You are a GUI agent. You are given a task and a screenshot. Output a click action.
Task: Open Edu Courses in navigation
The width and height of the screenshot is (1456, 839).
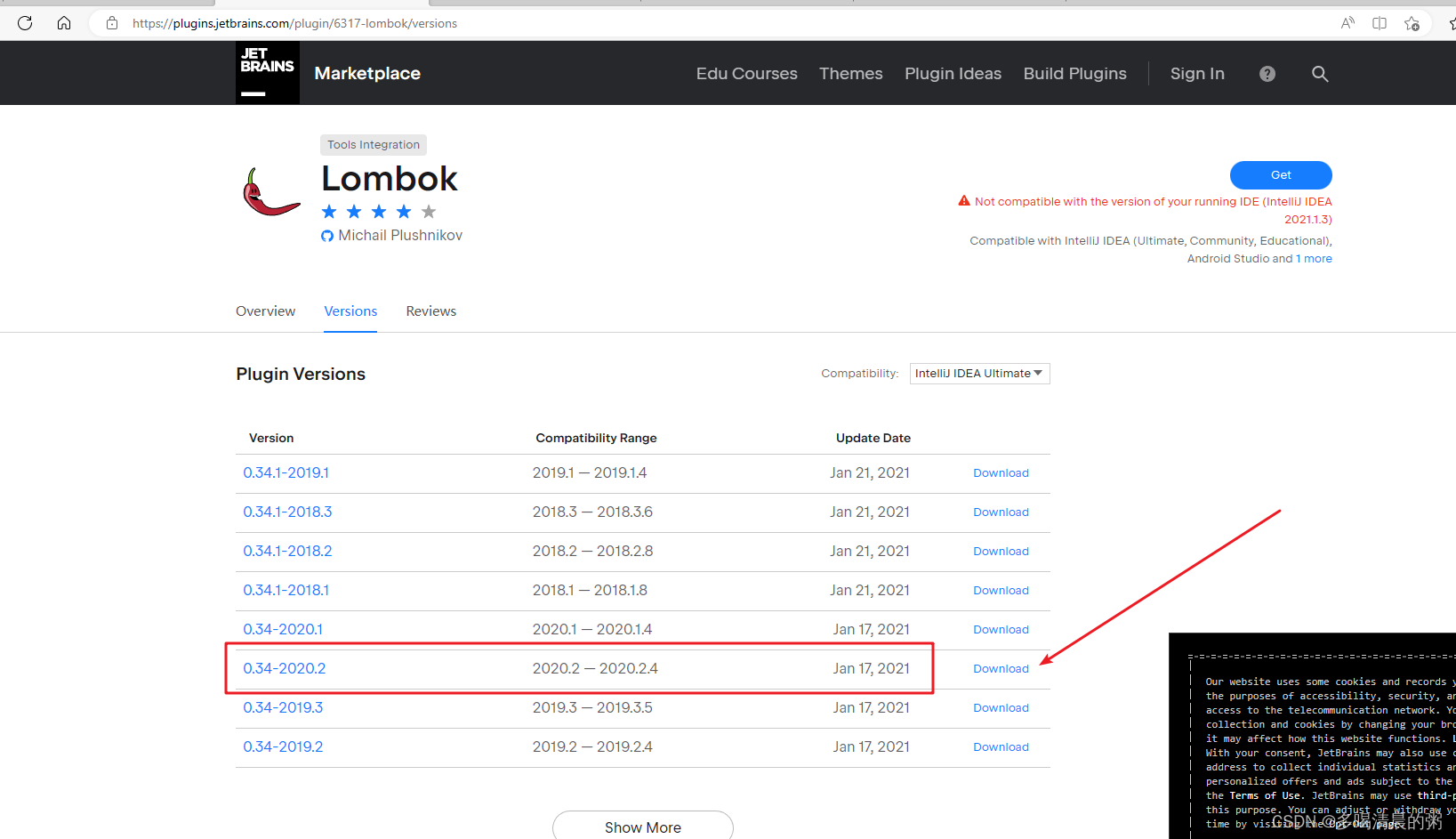(747, 74)
